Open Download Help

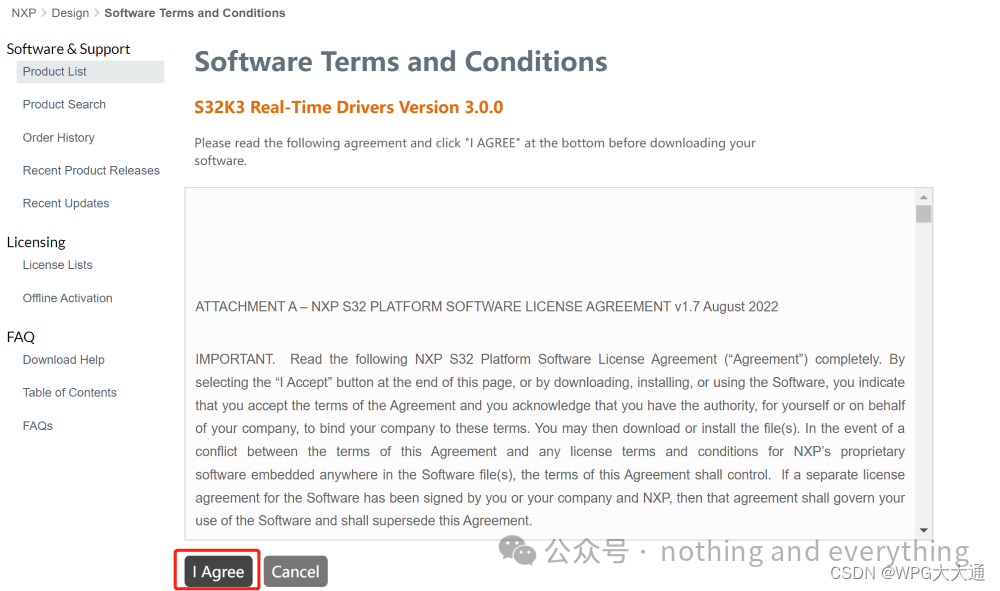[x=64, y=360]
